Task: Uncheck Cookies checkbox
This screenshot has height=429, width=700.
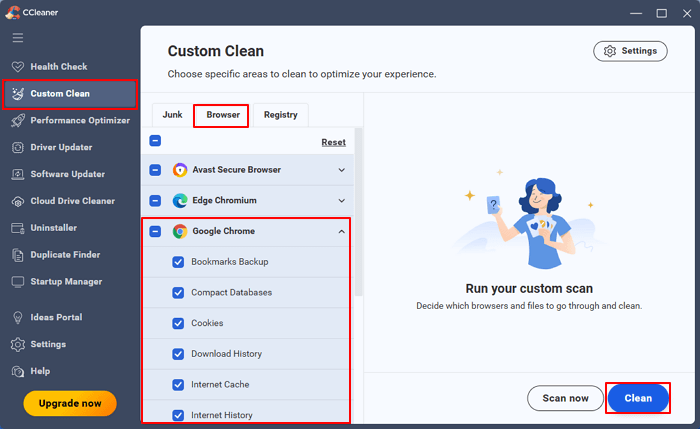Action: pos(178,323)
